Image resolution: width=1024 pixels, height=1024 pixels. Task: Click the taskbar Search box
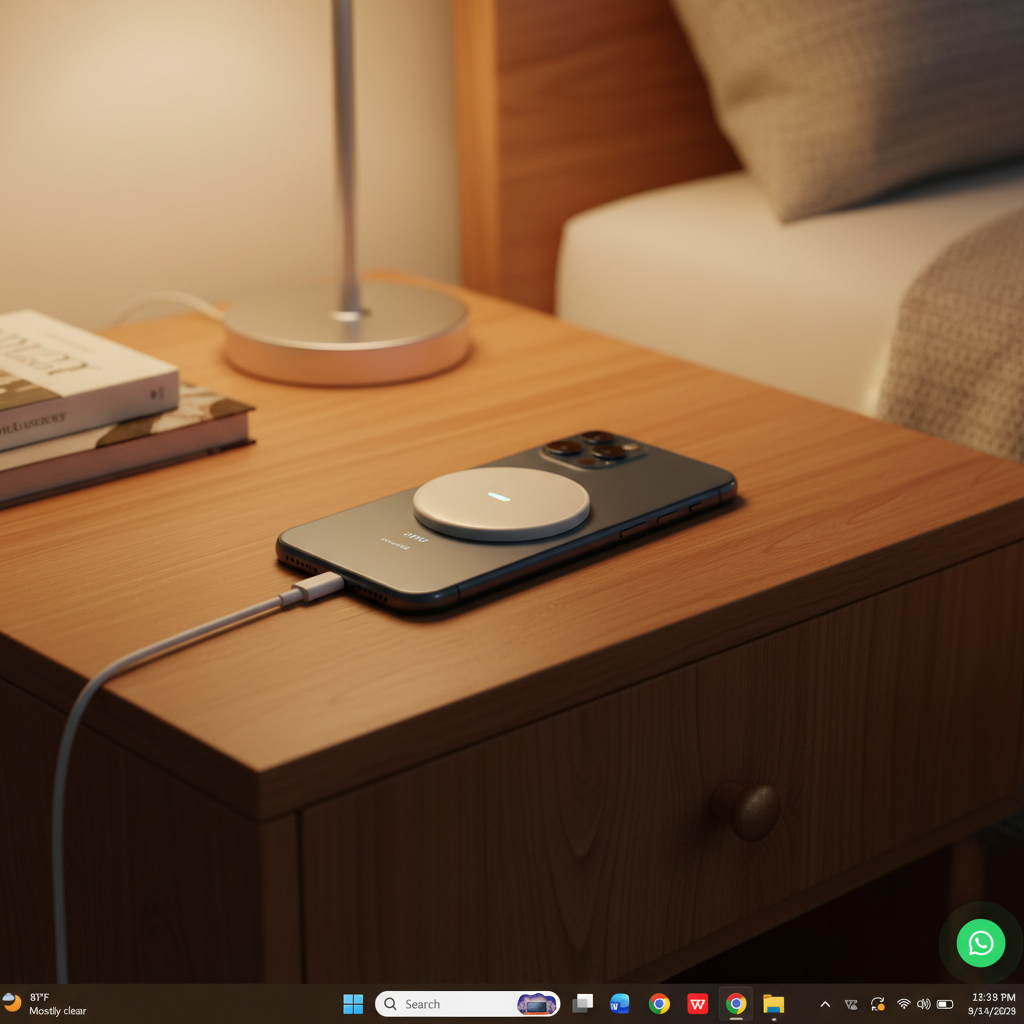click(x=468, y=1004)
